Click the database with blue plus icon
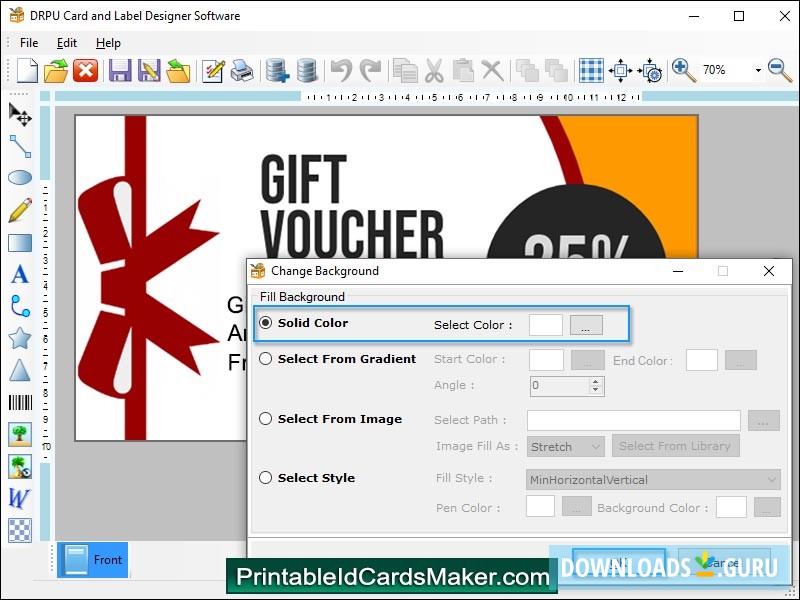Viewport: 800px width, 600px height. 278,70
